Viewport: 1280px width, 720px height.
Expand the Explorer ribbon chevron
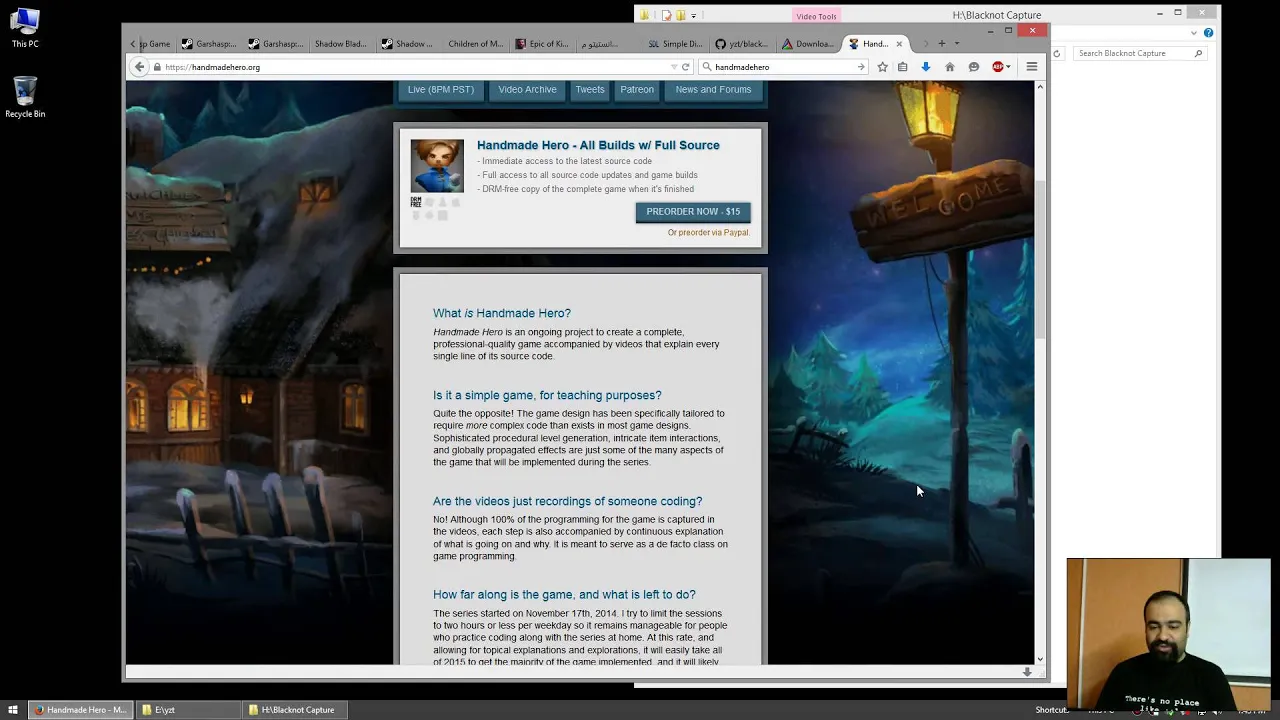click(x=1194, y=33)
